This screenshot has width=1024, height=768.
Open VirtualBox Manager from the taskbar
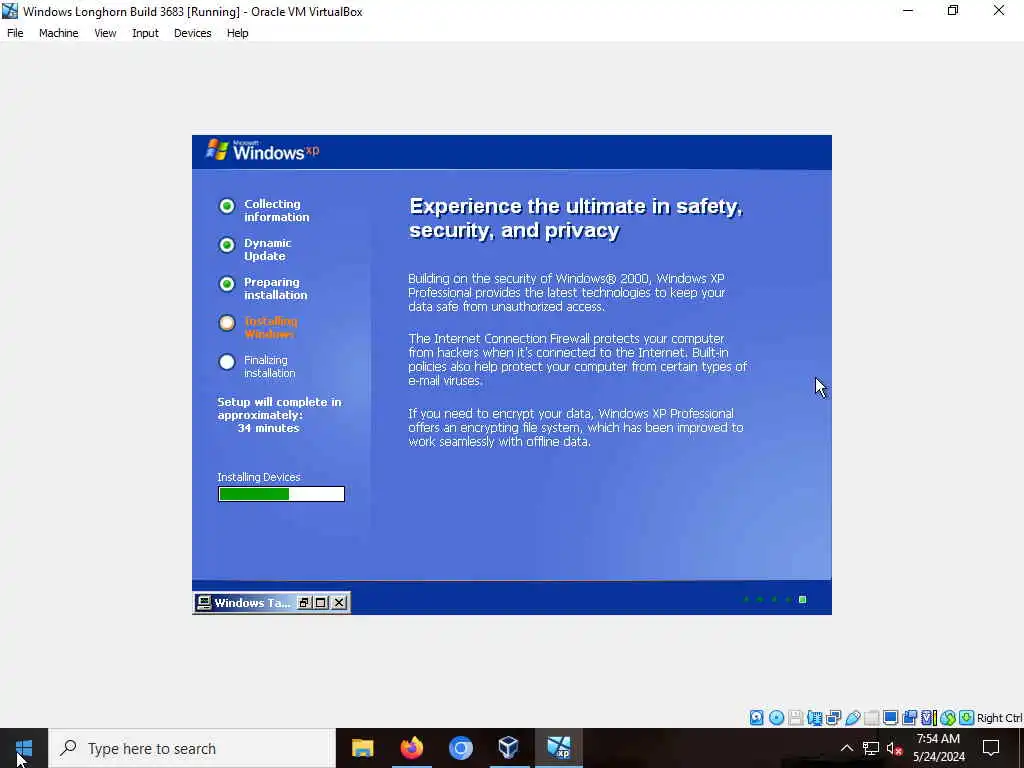[509, 748]
